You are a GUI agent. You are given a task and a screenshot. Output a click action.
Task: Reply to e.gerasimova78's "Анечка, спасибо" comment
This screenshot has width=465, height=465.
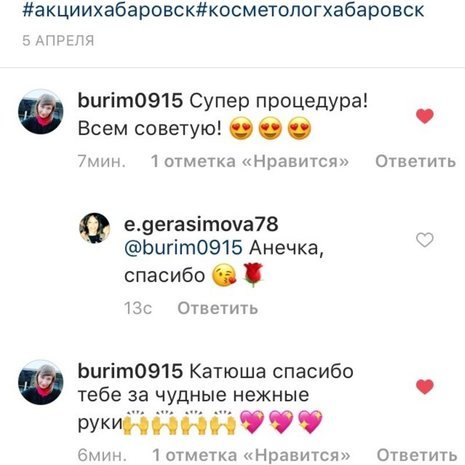click(x=218, y=308)
